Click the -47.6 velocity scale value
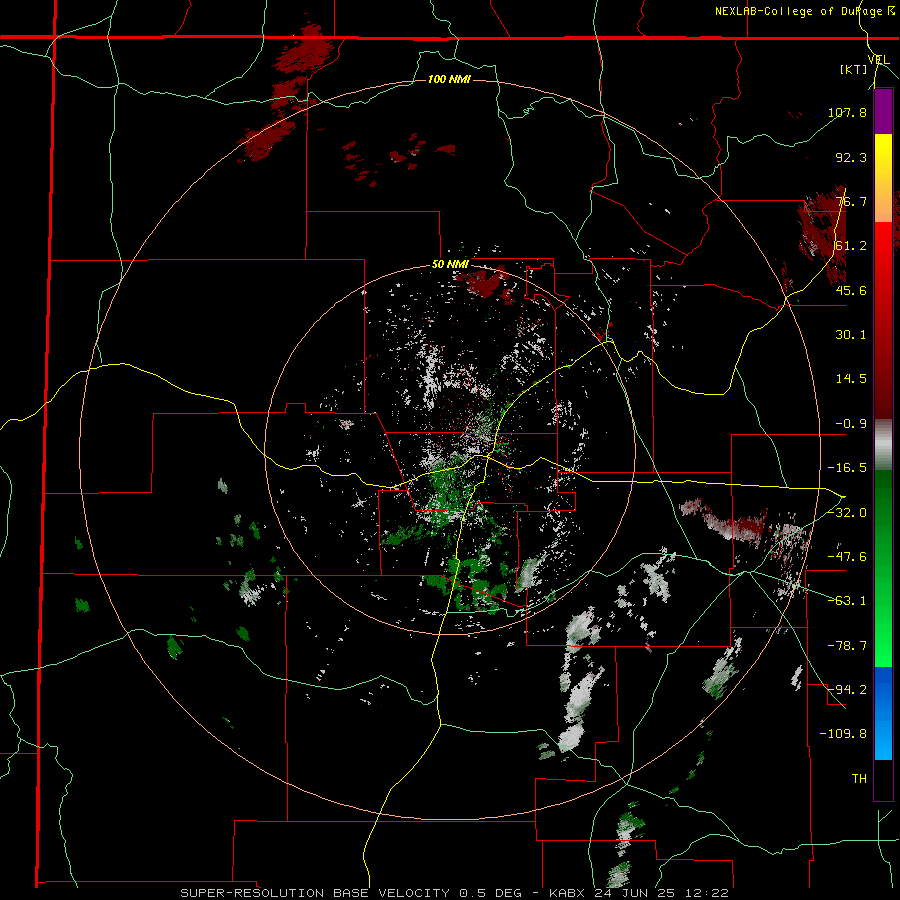 (x=847, y=557)
